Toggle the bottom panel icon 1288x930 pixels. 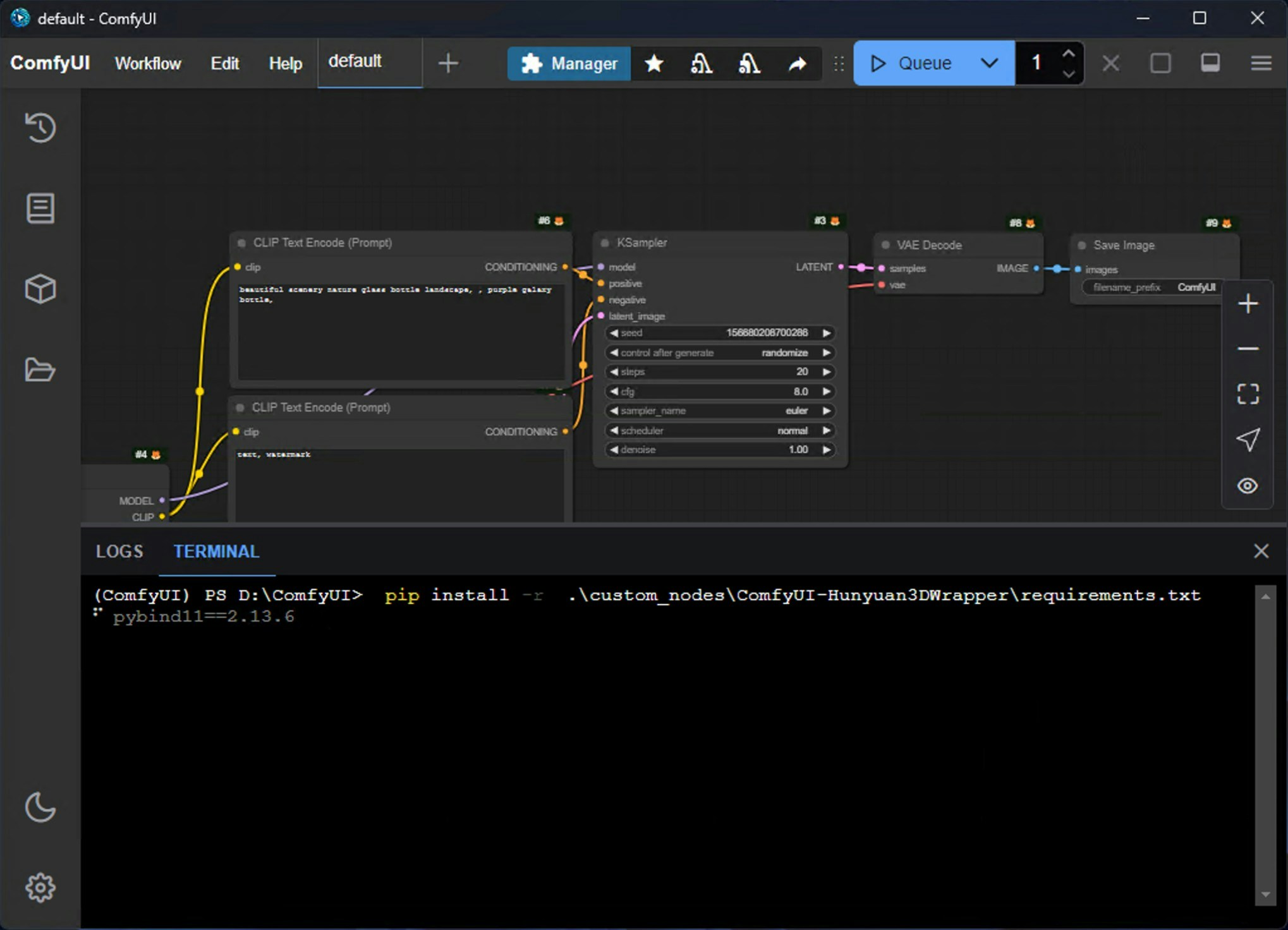click(x=1210, y=63)
